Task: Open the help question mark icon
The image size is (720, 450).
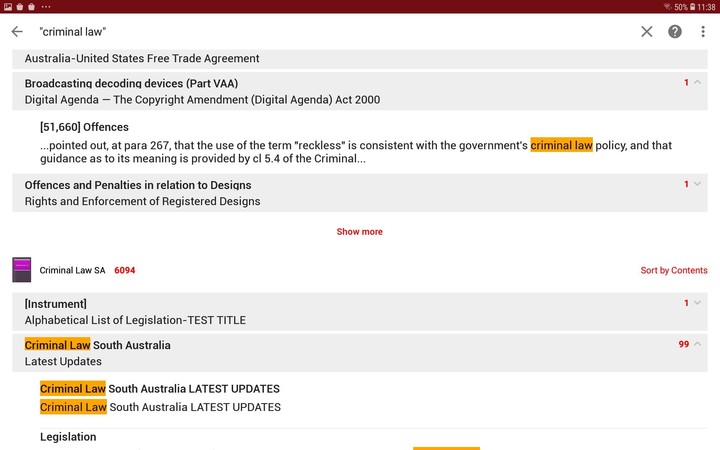Action: coord(675,31)
